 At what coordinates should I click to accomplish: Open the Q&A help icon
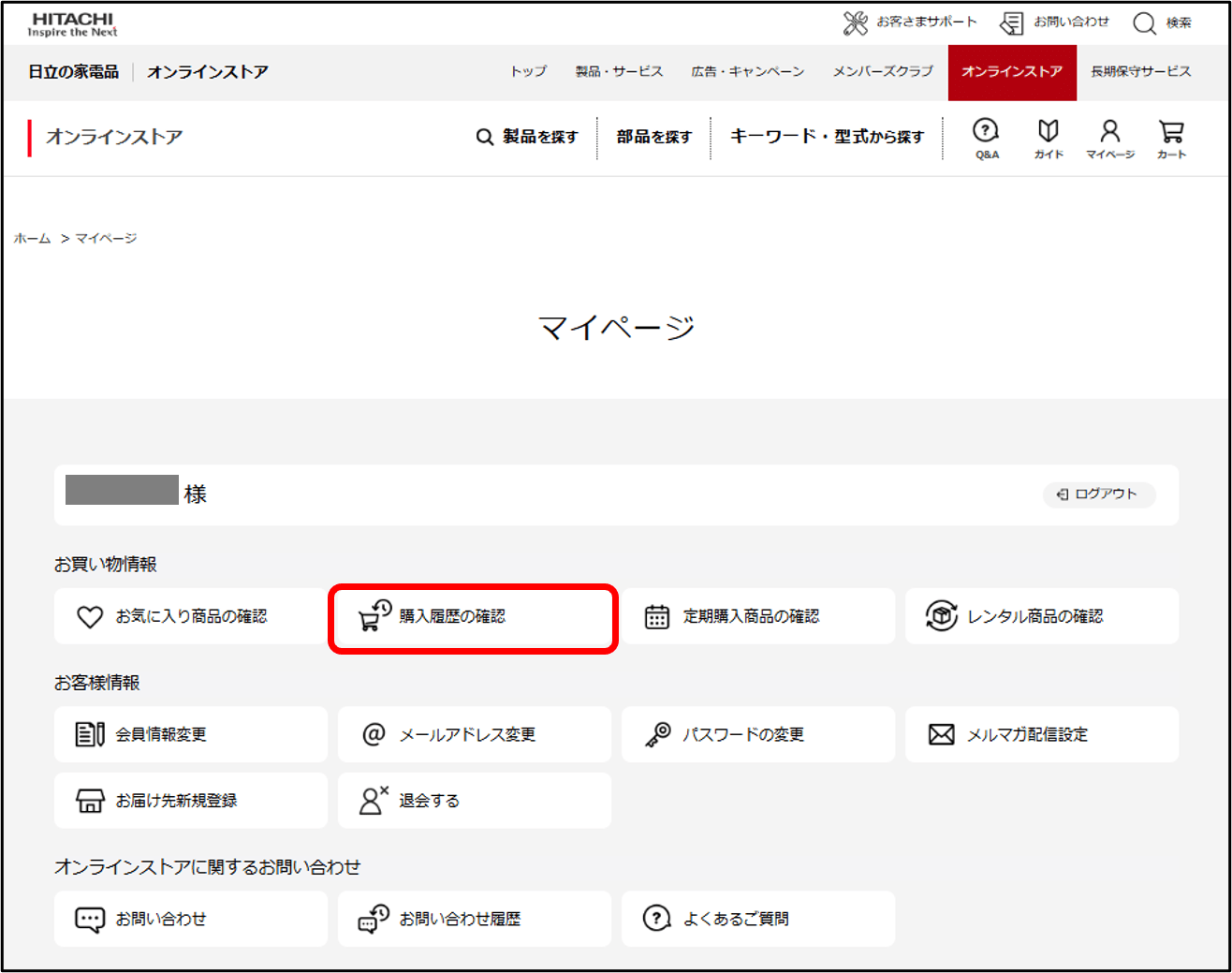(x=986, y=132)
